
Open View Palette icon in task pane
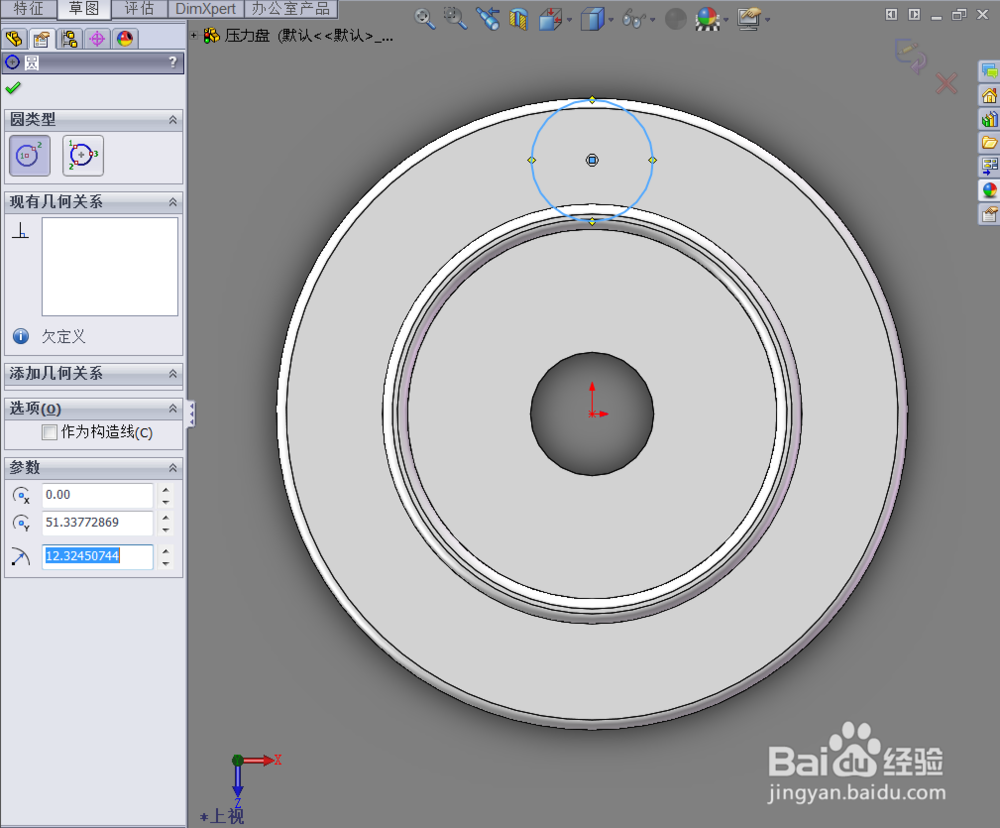click(x=989, y=166)
